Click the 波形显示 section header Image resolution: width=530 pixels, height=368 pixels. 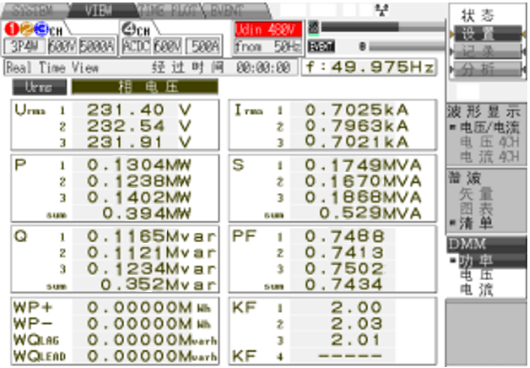pos(484,112)
